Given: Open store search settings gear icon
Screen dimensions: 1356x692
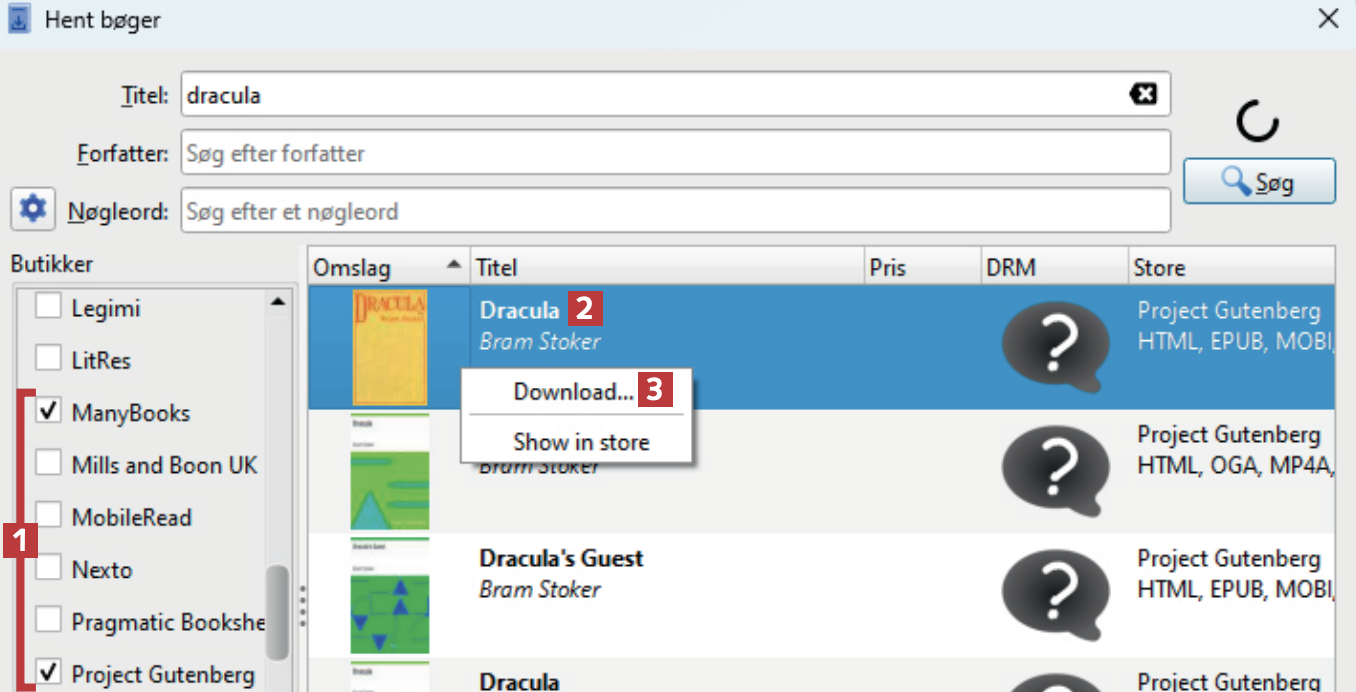Looking at the screenshot, I should [33, 209].
